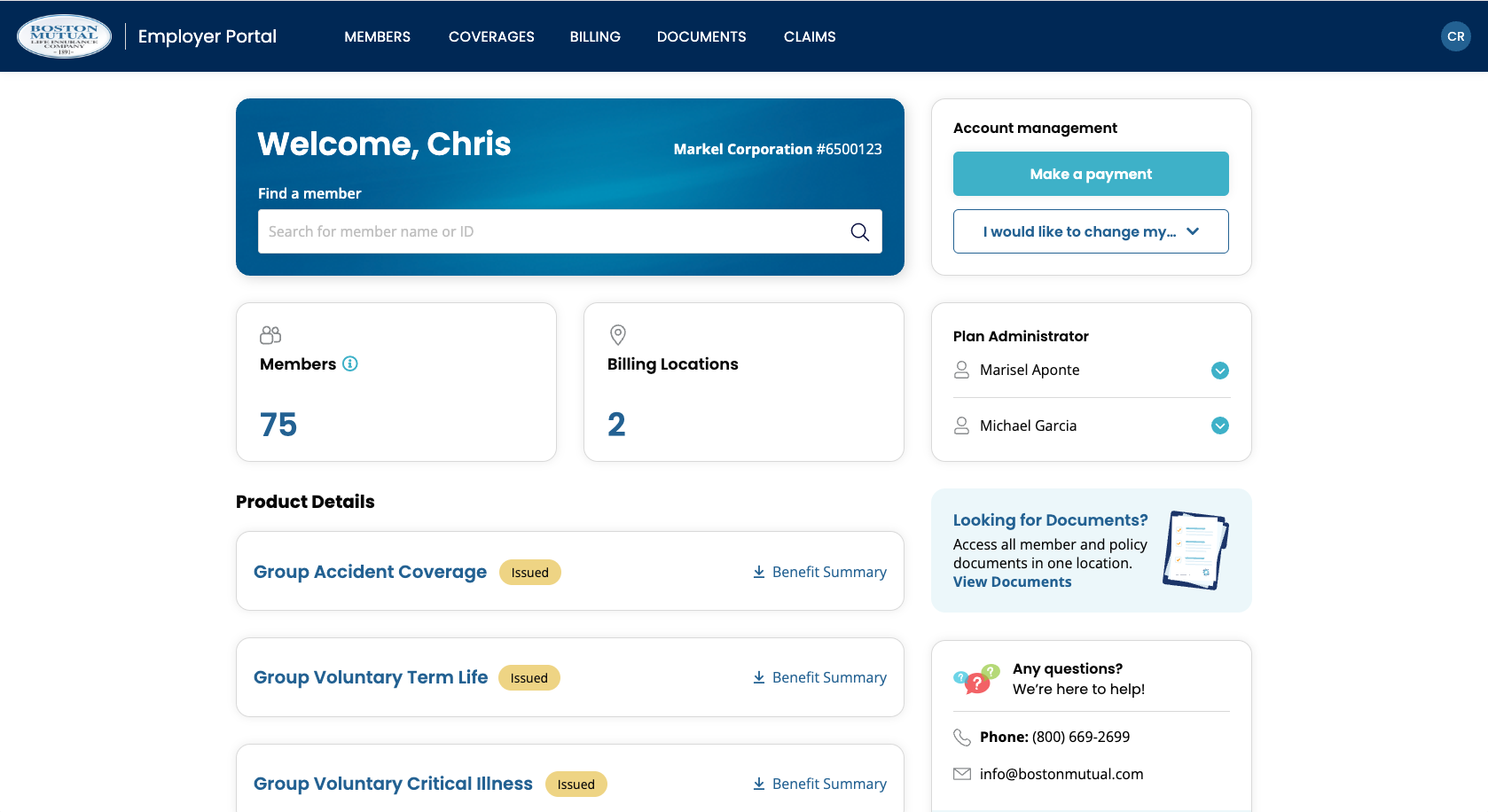The image size is (1488, 812).
Task: Open the CR user avatar menu
Action: point(1455,36)
